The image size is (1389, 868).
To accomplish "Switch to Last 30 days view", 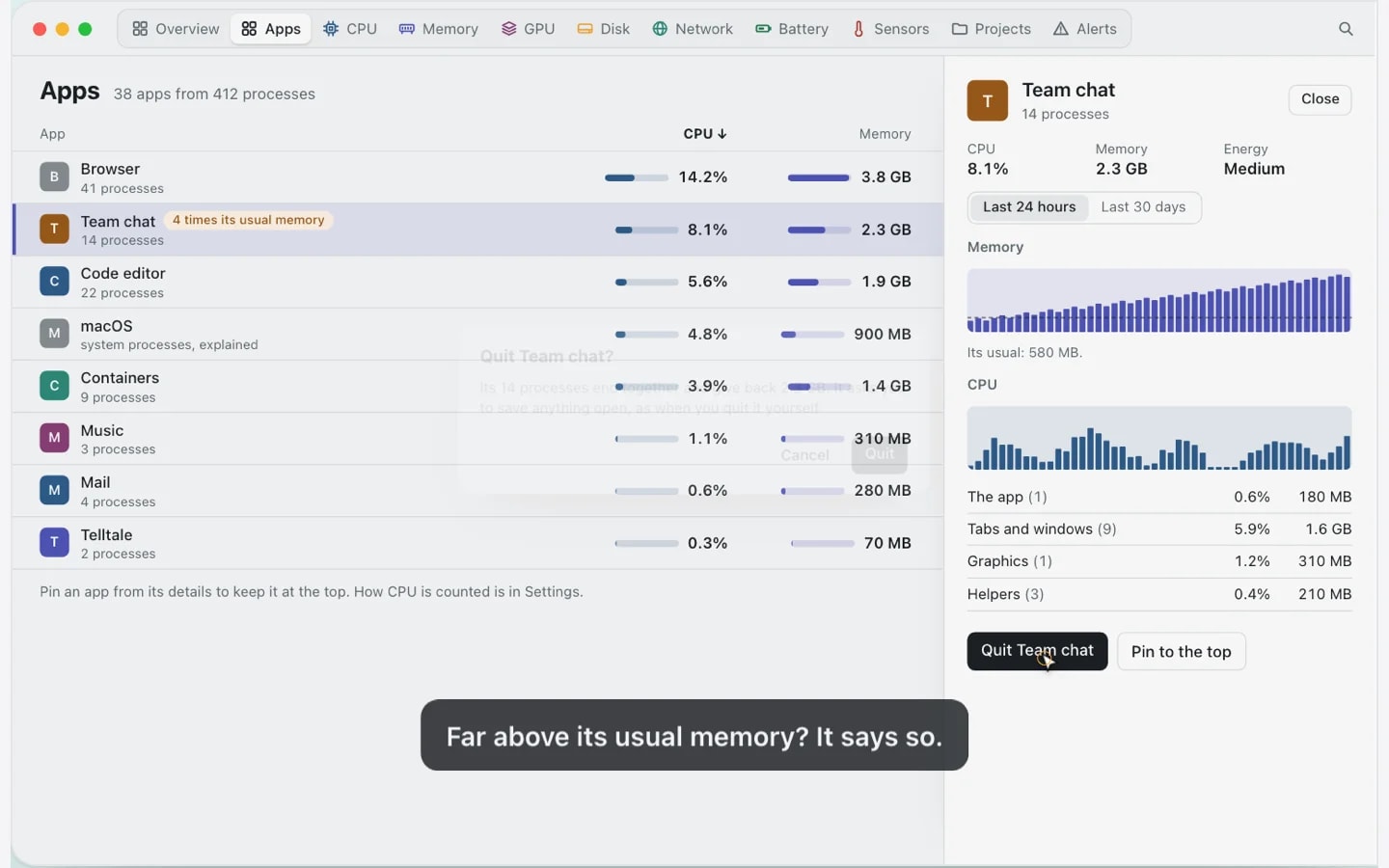I will tap(1143, 207).
